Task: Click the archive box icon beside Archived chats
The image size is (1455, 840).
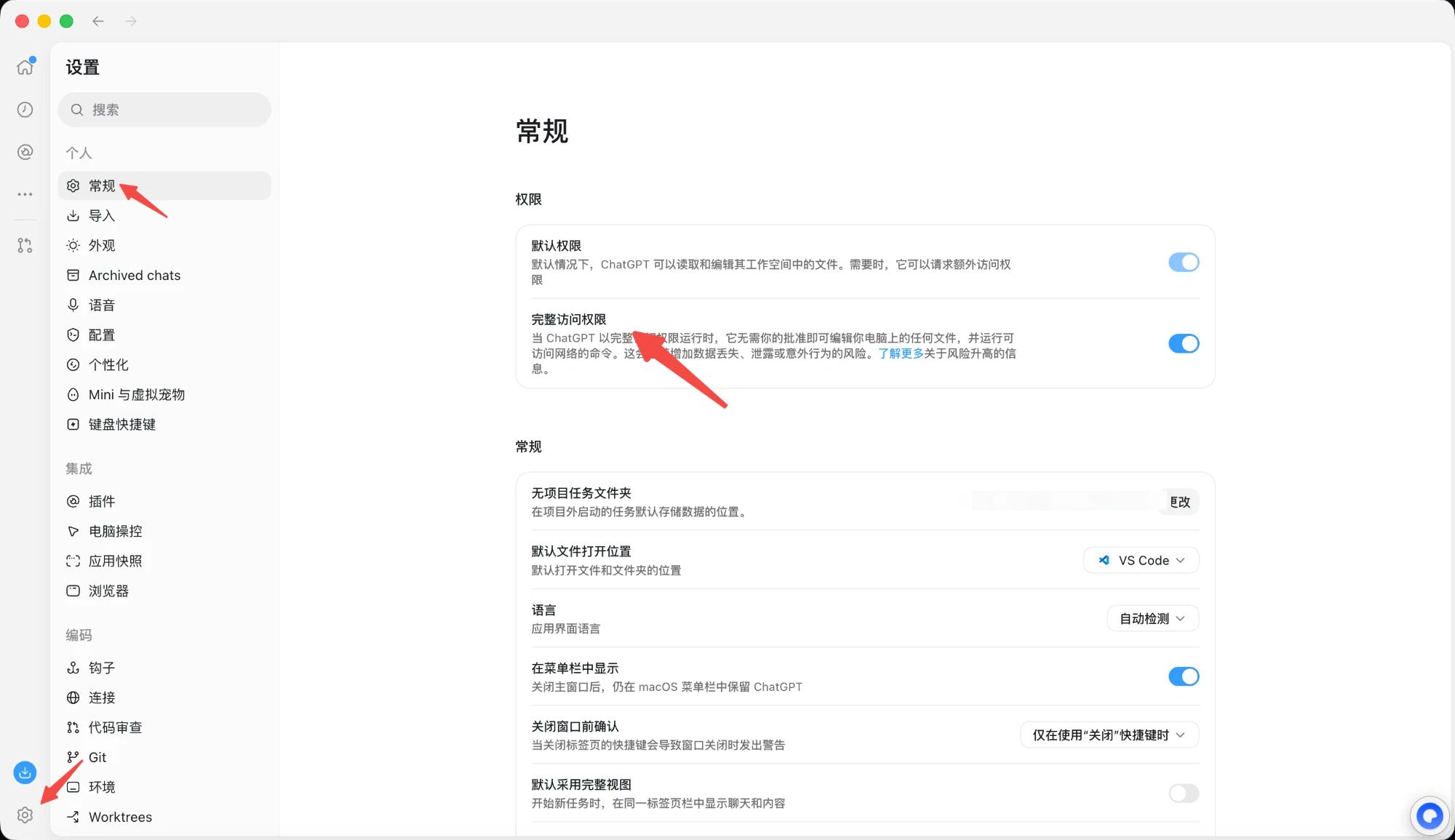Action: pyautogui.click(x=73, y=276)
